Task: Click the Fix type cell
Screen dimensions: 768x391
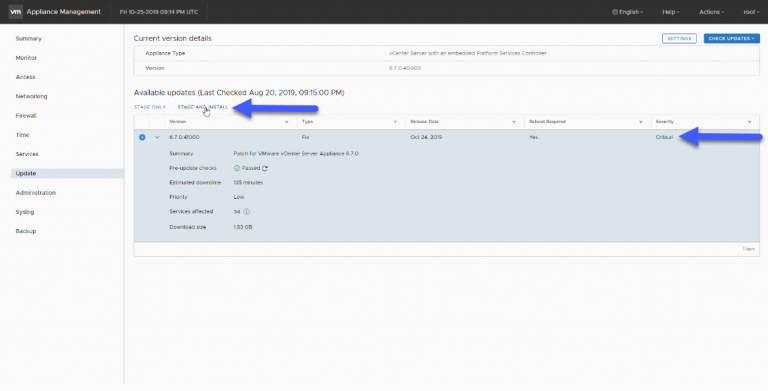Action: click(x=305, y=137)
